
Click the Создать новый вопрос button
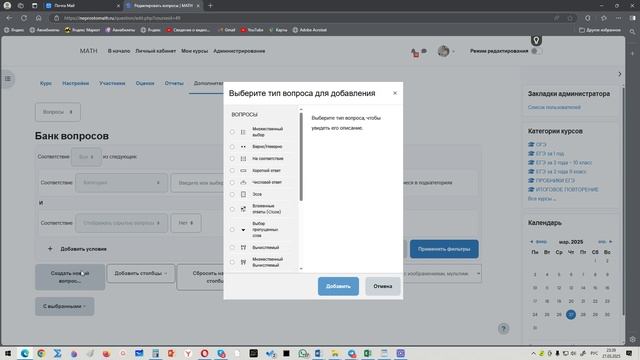click(x=70, y=277)
